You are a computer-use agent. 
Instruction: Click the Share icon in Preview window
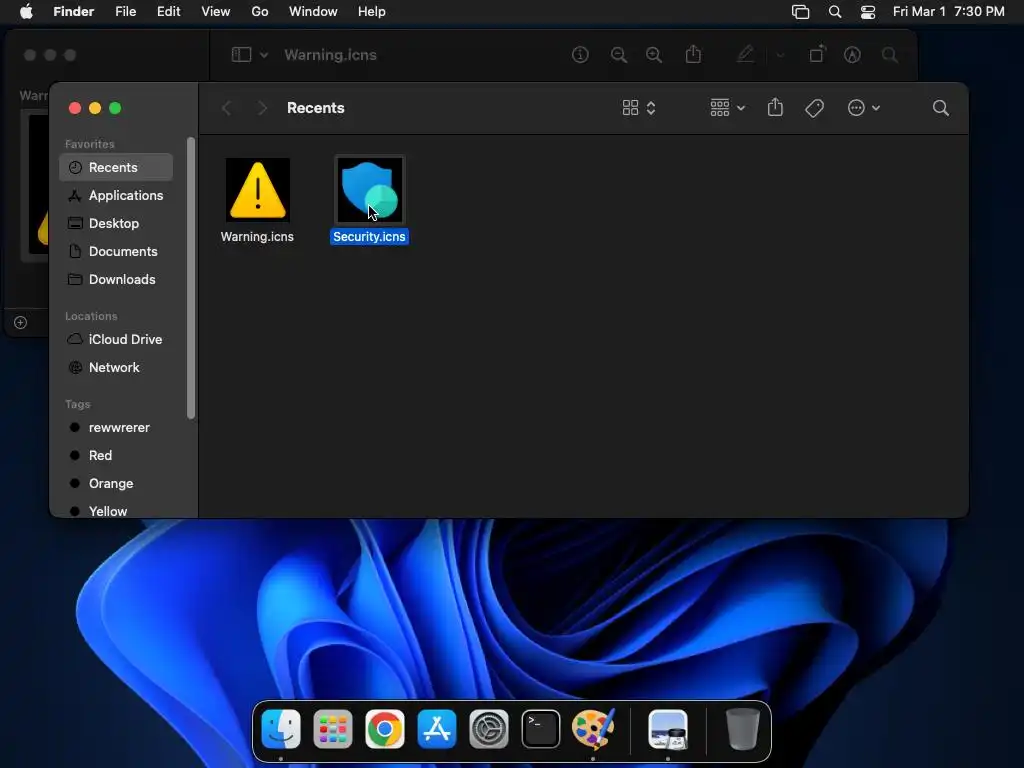pos(694,54)
